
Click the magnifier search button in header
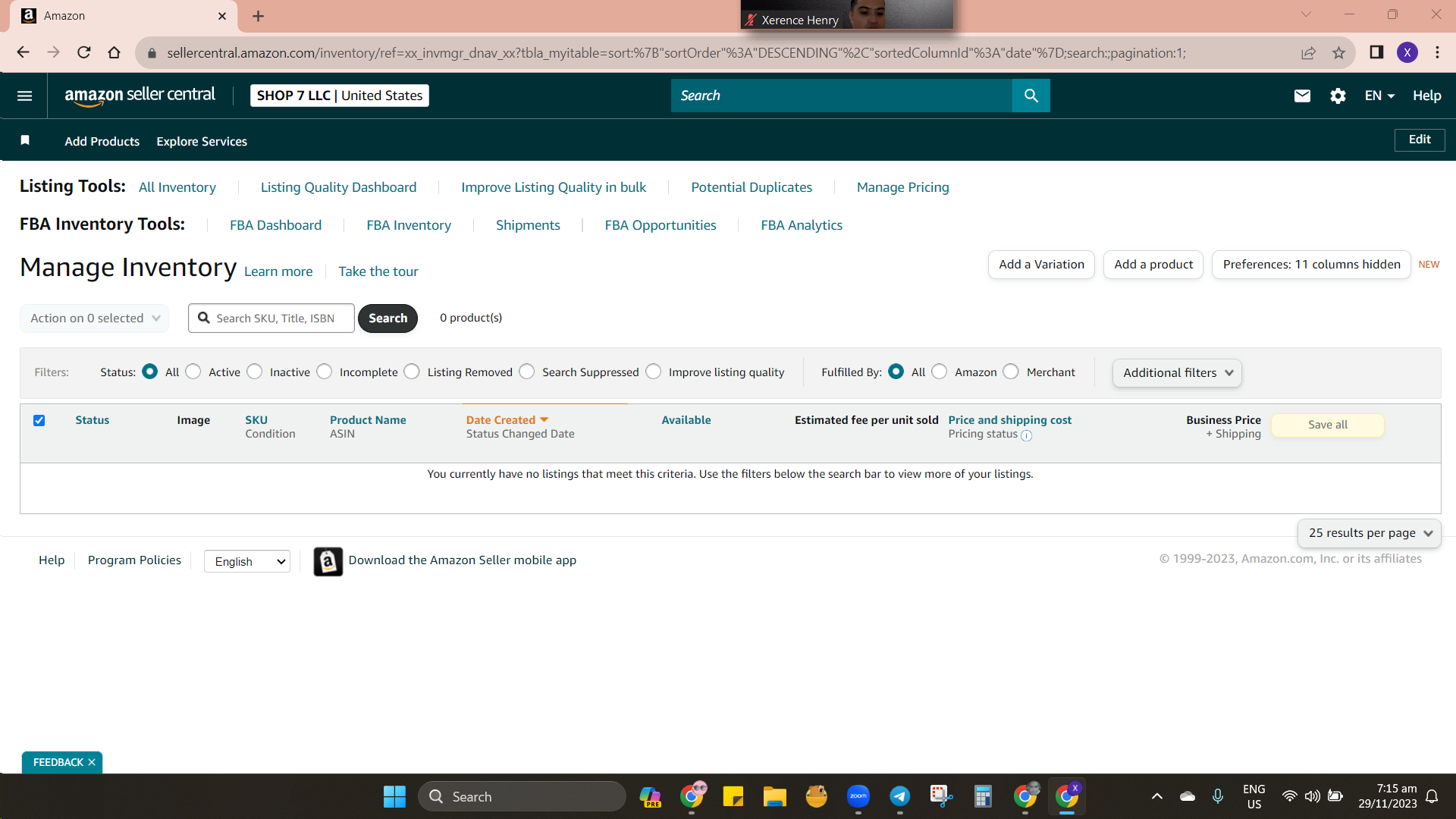point(1031,96)
